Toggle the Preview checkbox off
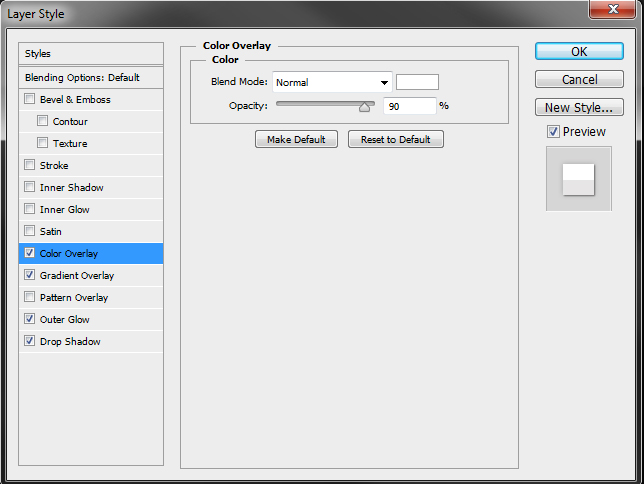644x484 pixels. click(x=553, y=131)
